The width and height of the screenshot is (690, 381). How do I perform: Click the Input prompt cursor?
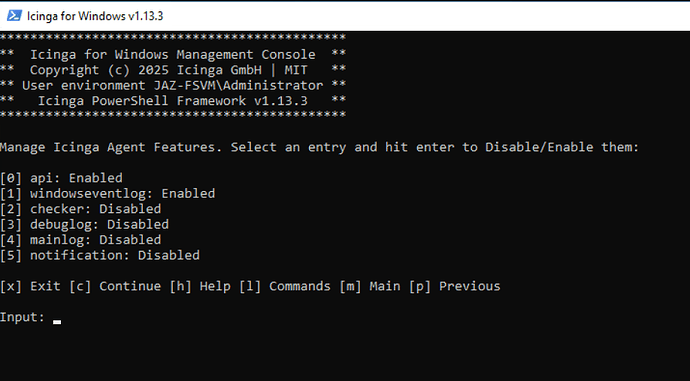click(57, 322)
